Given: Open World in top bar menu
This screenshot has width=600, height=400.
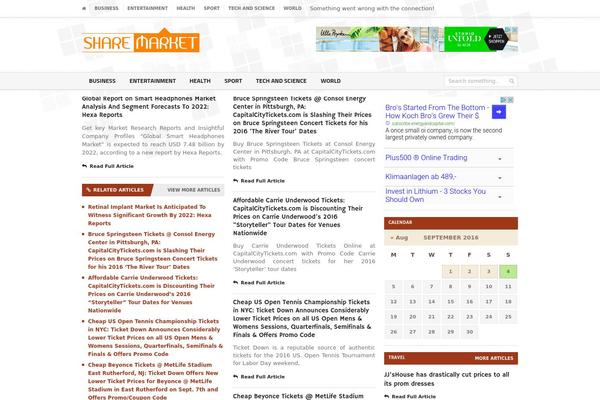Looking at the screenshot, I should [292, 8].
